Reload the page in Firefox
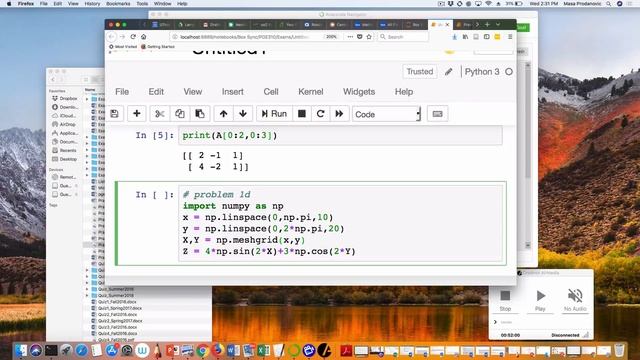Screen dimensions: 640x360 [x=133, y=37]
